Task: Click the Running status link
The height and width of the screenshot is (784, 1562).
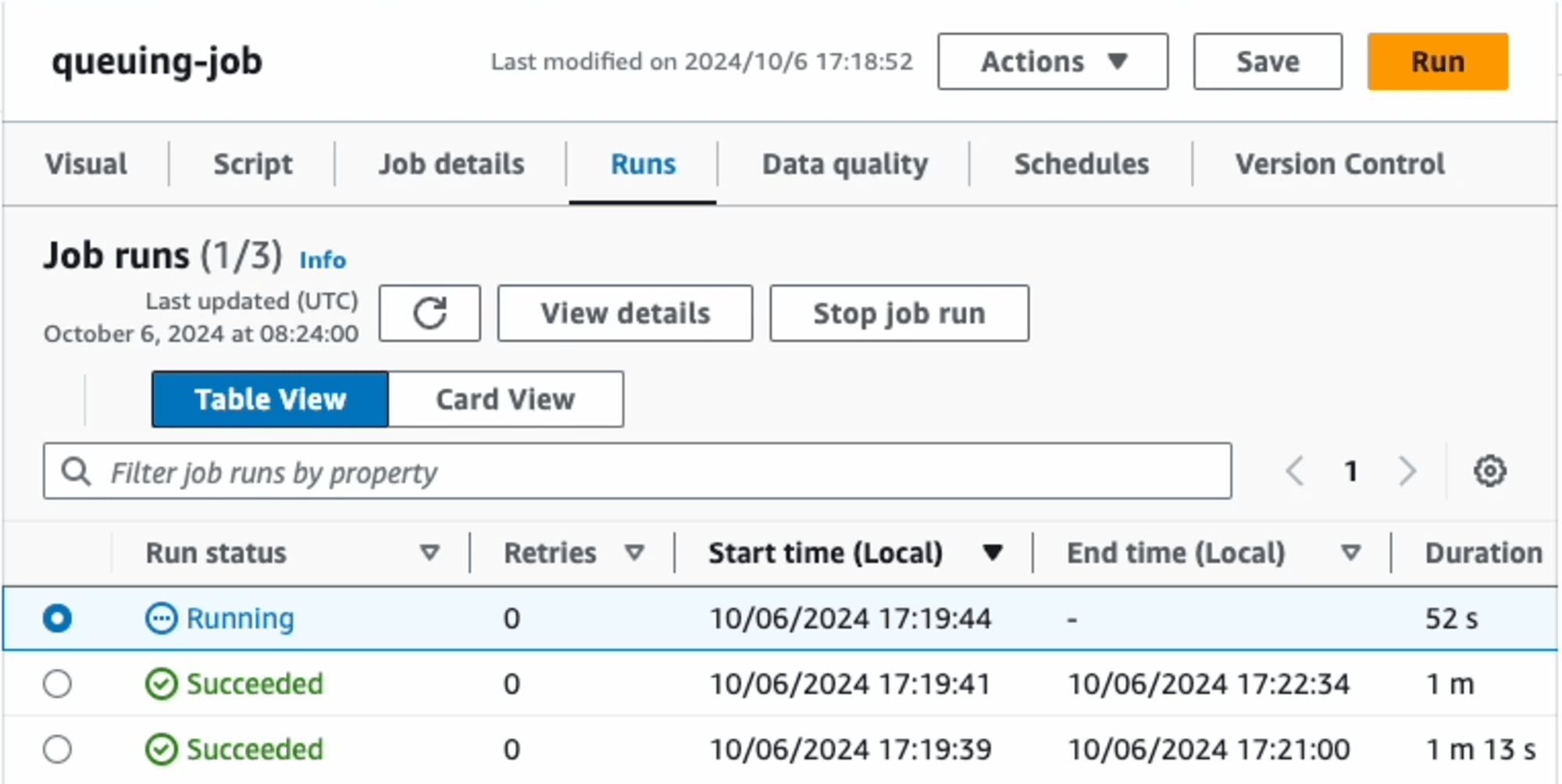Action: (241, 618)
